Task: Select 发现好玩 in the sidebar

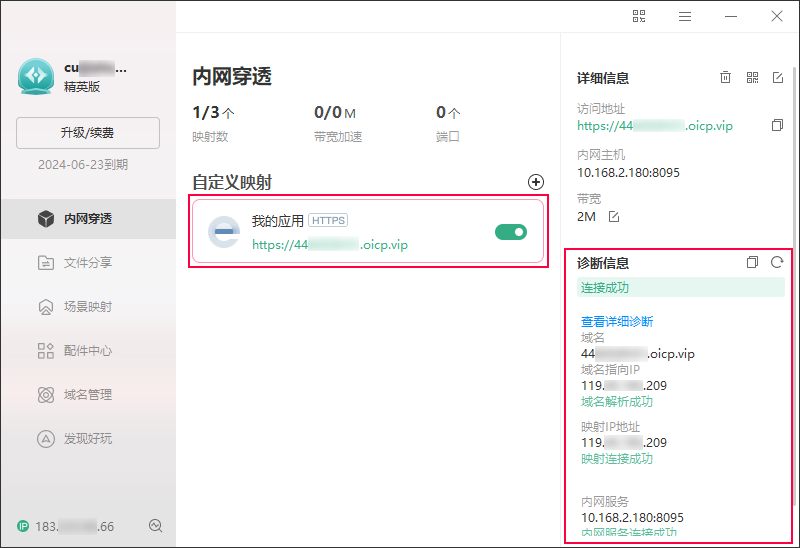Action: pos(87,439)
